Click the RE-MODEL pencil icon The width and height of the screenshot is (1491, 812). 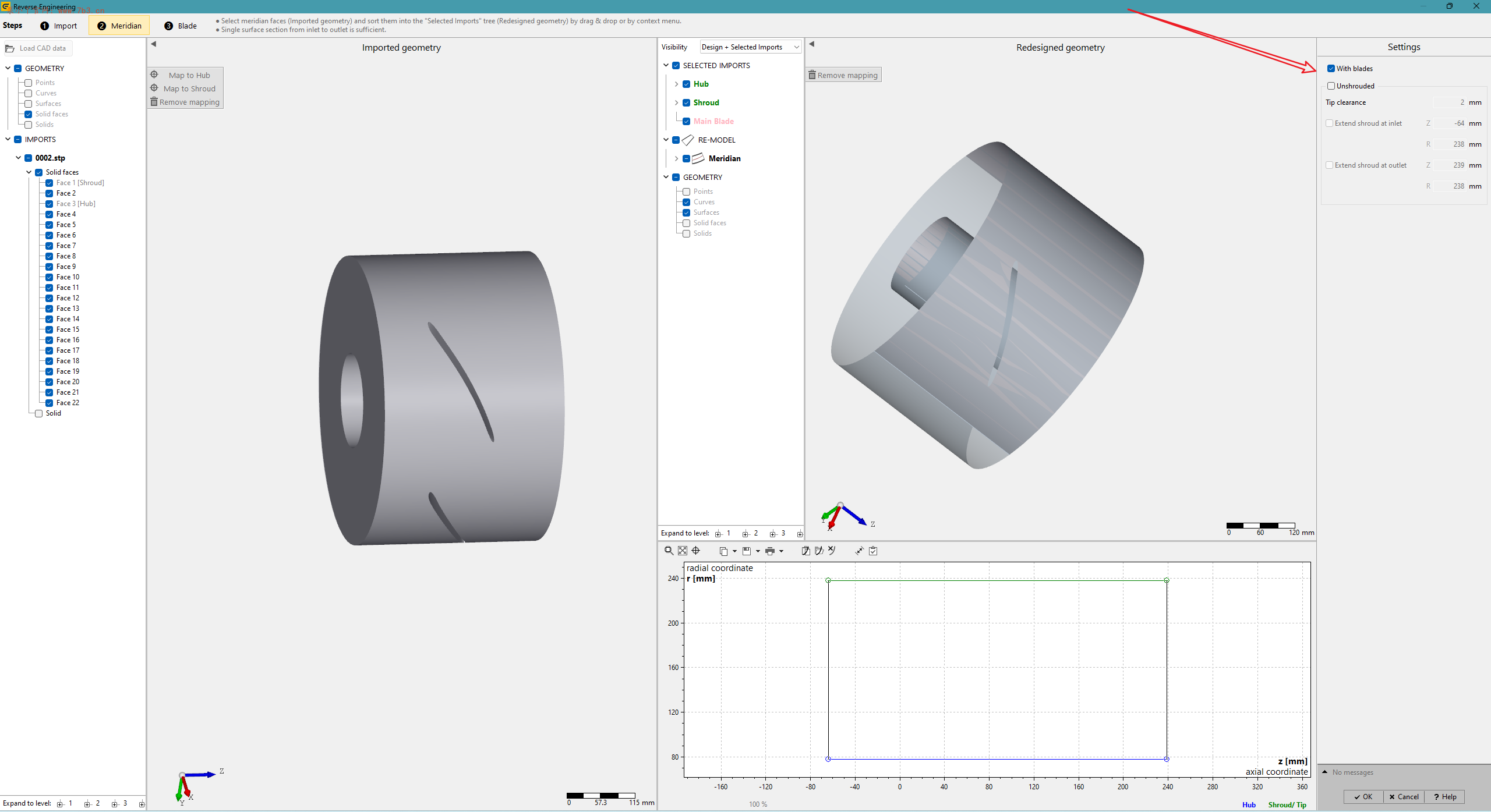pyautogui.click(x=688, y=140)
